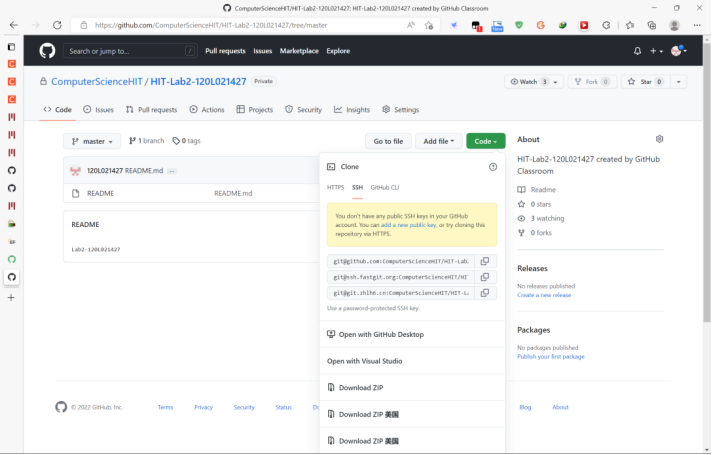Viewport: 712px width, 455px height.
Task: Open the repository Settings tab
Action: [400, 109]
